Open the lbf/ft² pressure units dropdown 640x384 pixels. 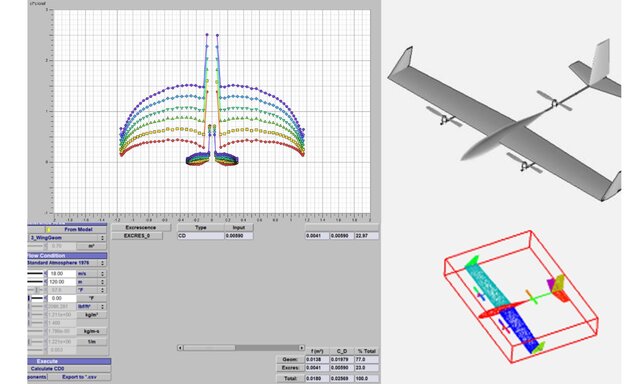tap(91, 306)
